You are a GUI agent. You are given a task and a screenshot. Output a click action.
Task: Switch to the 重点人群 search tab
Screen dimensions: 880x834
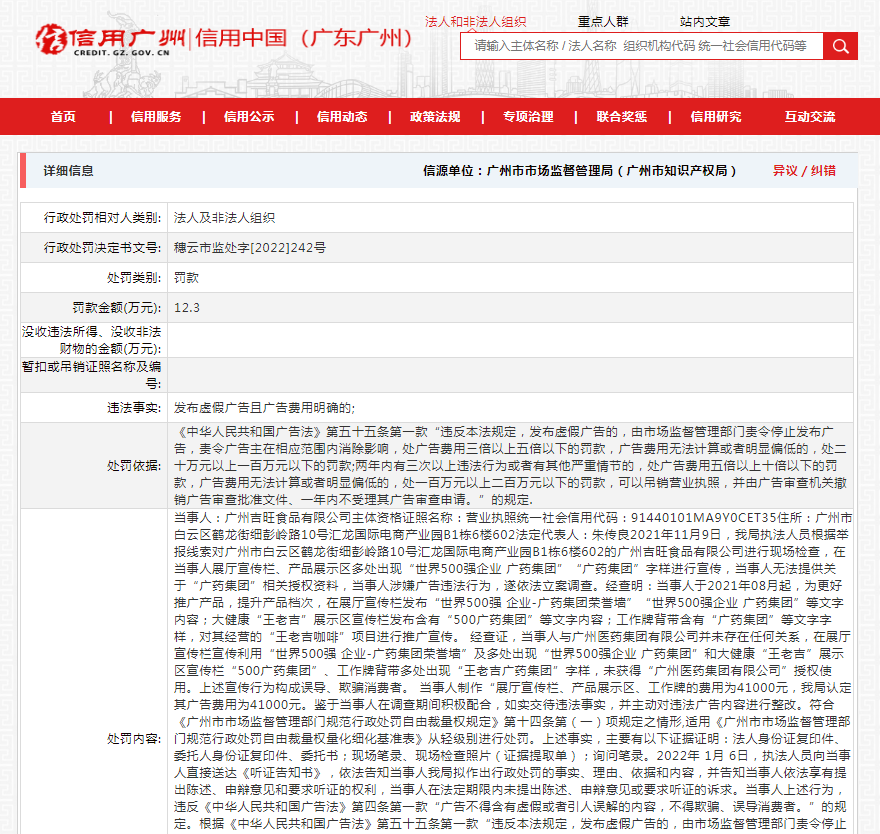pos(603,21)
